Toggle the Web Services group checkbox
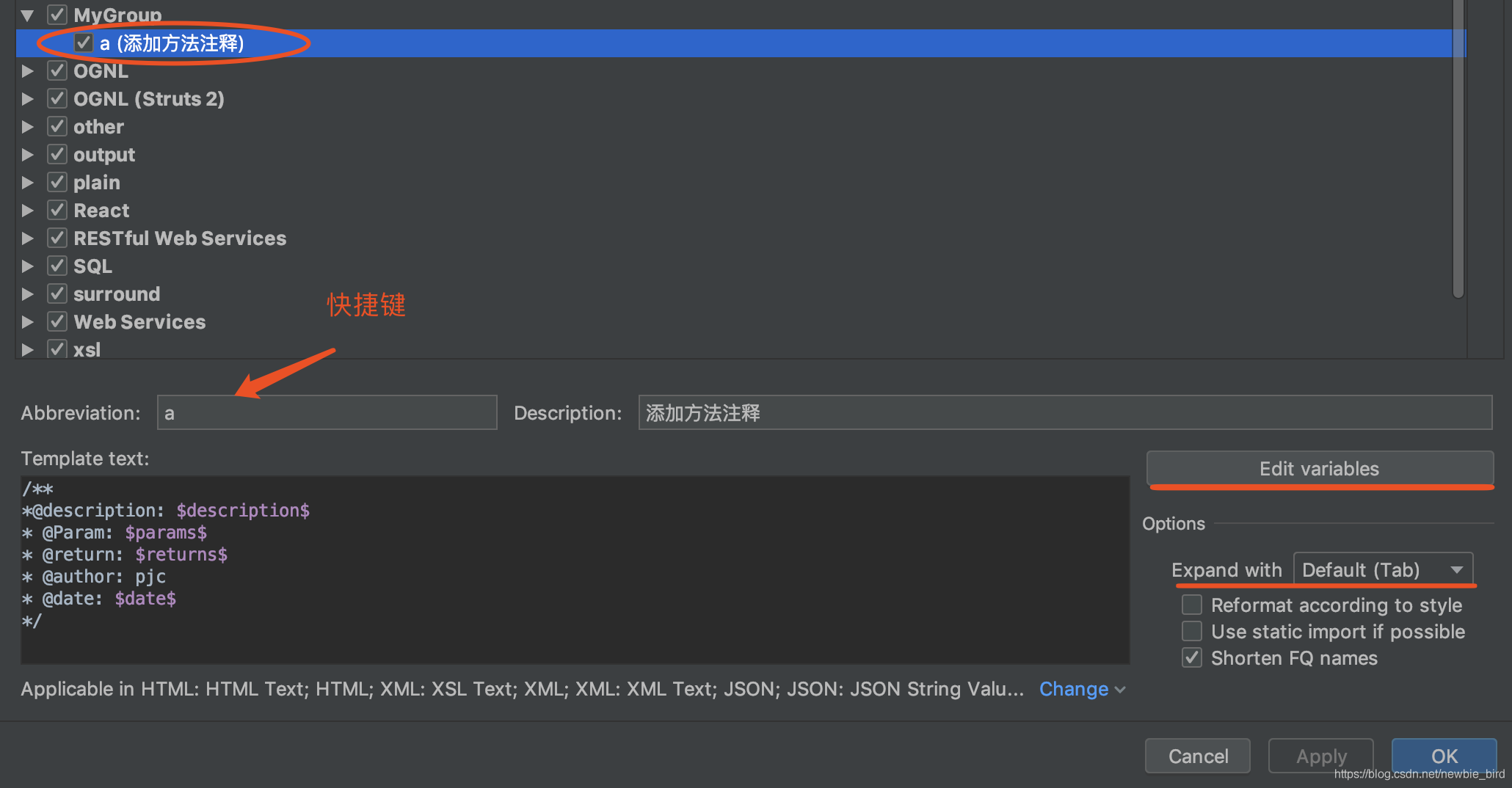 coord(57,322)
